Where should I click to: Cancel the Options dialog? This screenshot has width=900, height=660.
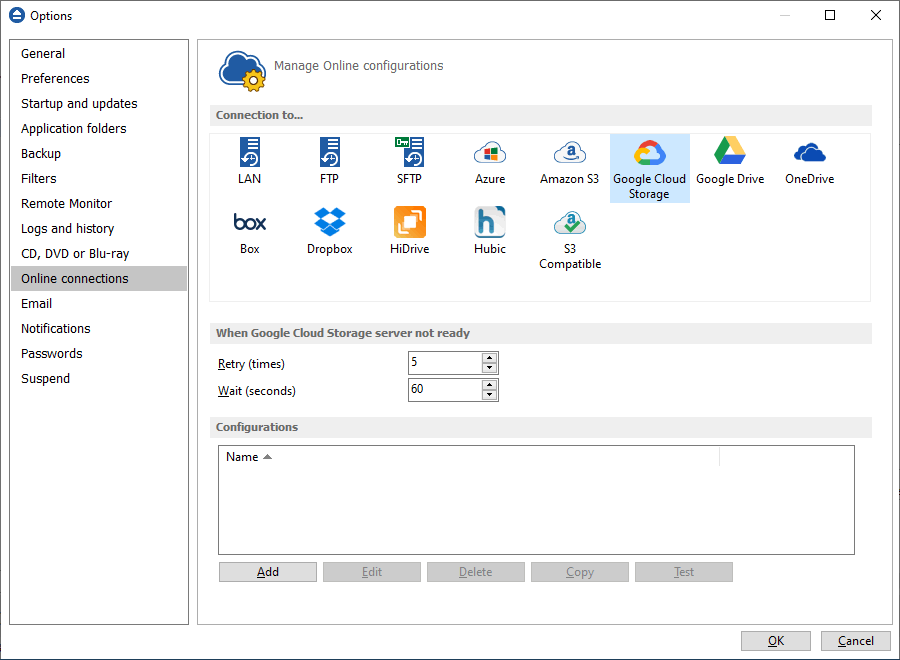pyautogui.click(x=856, y=641)
